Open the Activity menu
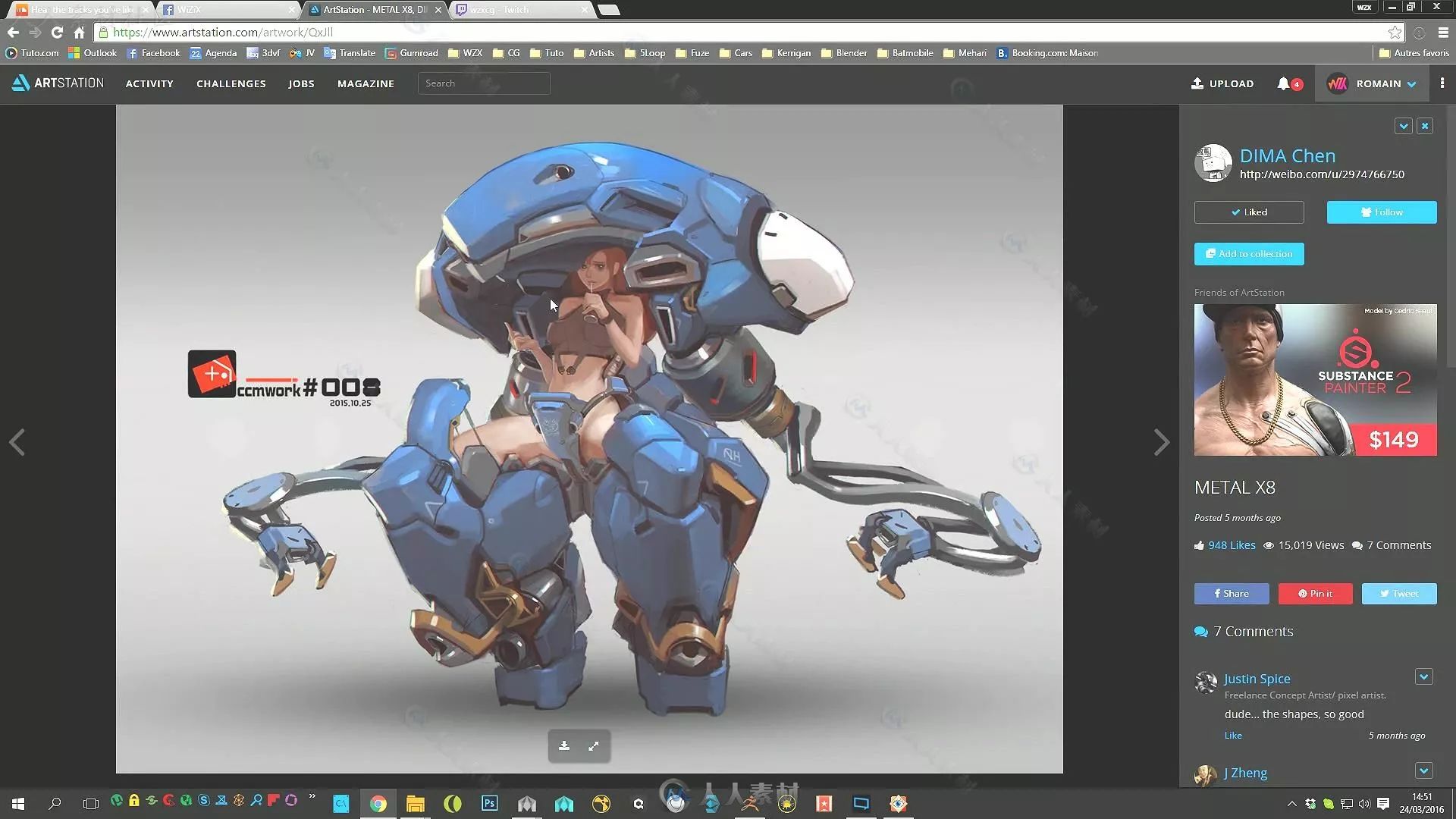The image size is (1456, 819). point(149,83)
